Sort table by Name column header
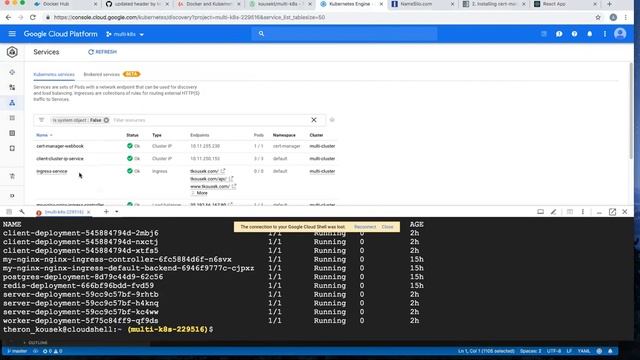640x360 pixels. click(x=42, y=135)
